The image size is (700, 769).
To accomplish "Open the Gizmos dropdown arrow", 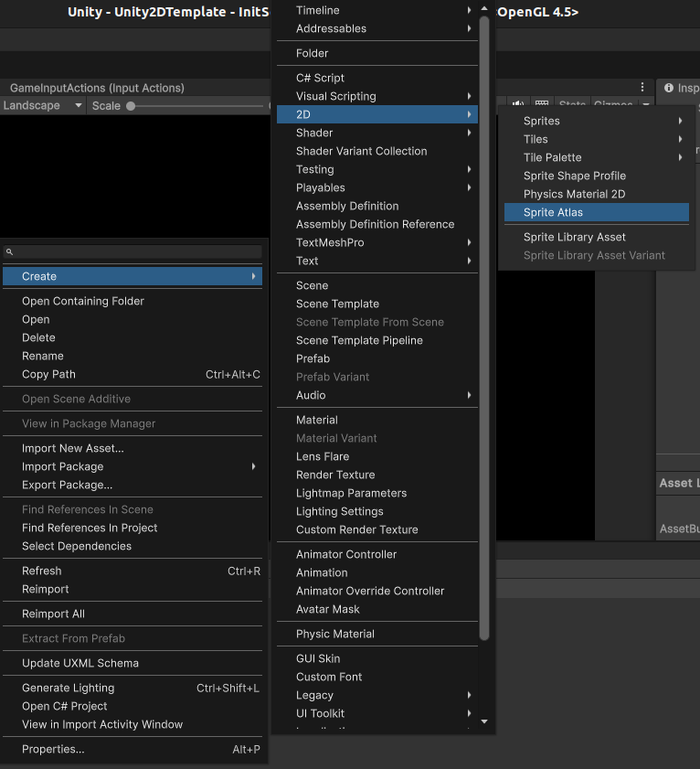I will pos(646,104).
